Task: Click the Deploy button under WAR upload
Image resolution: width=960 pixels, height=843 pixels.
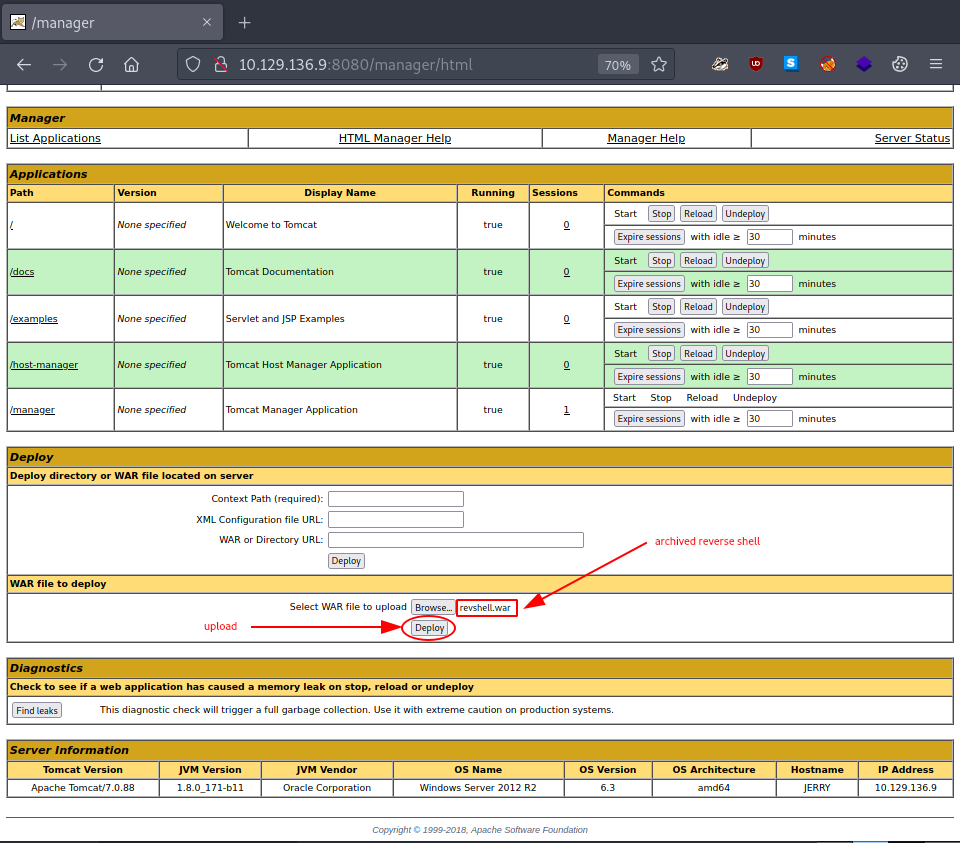Action: click(429, 627)
